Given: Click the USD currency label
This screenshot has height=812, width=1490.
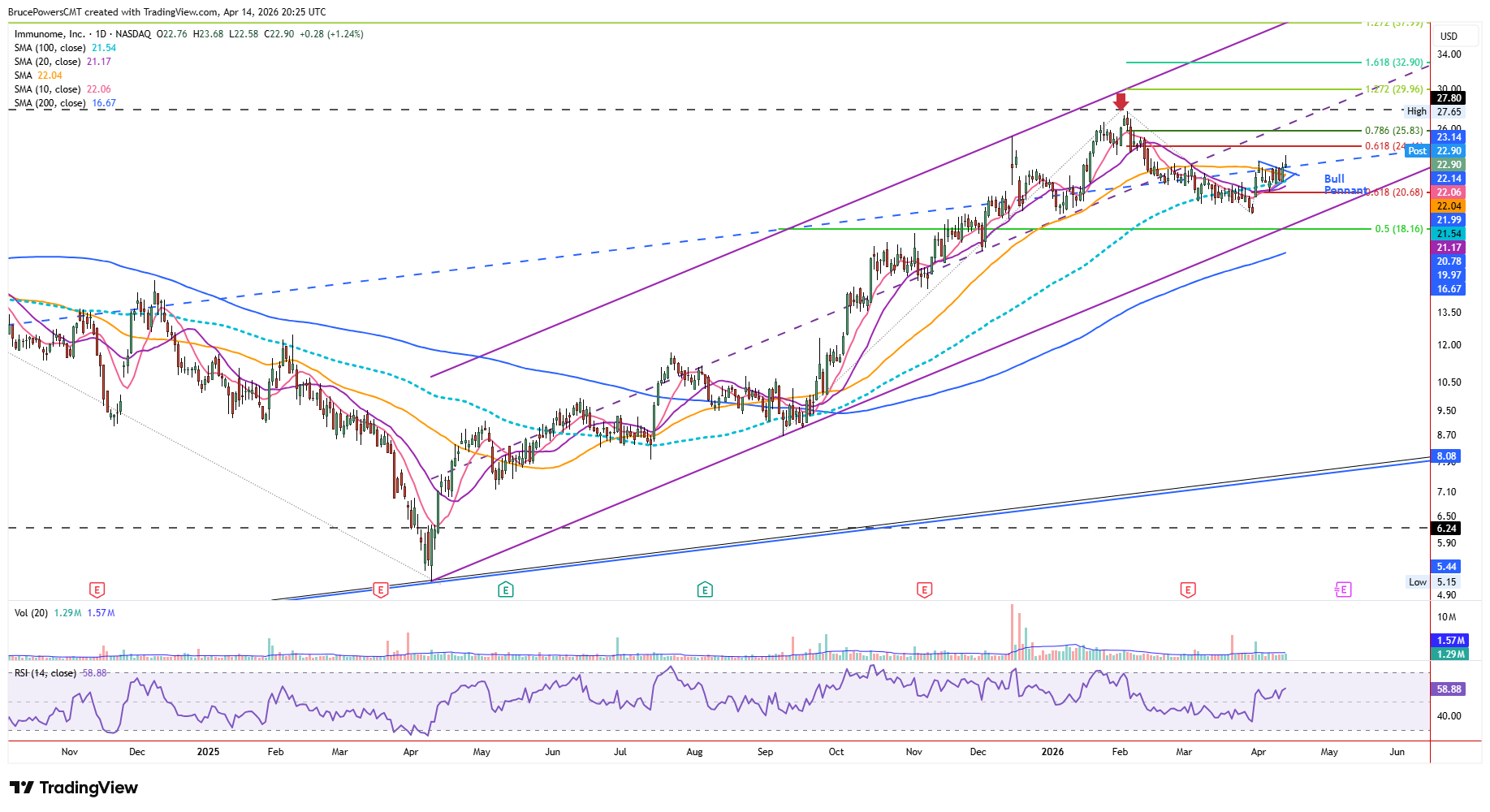Looking at the screenshot, I should (x=1449, y=37).
